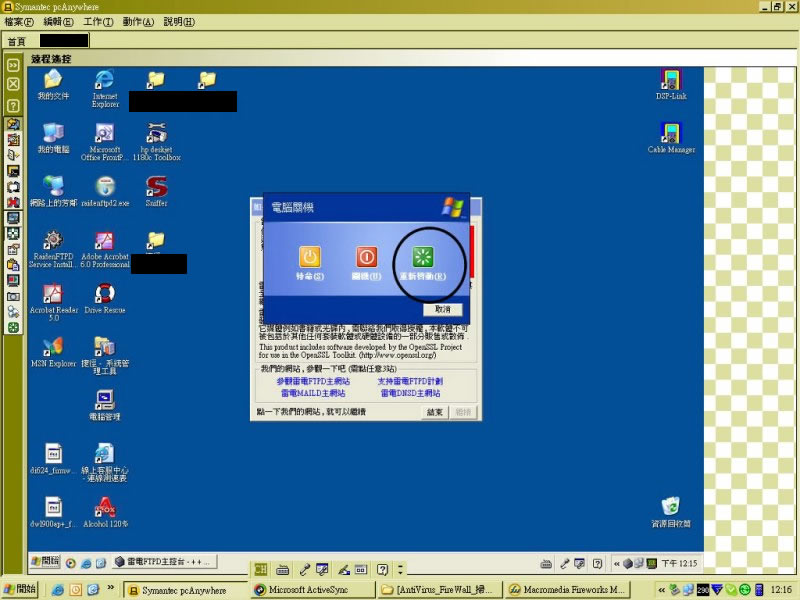Switch to Microsoft ActiveSync taskbar button
The height and width of the screenshot is (600, 800).
tap(312, 590)
